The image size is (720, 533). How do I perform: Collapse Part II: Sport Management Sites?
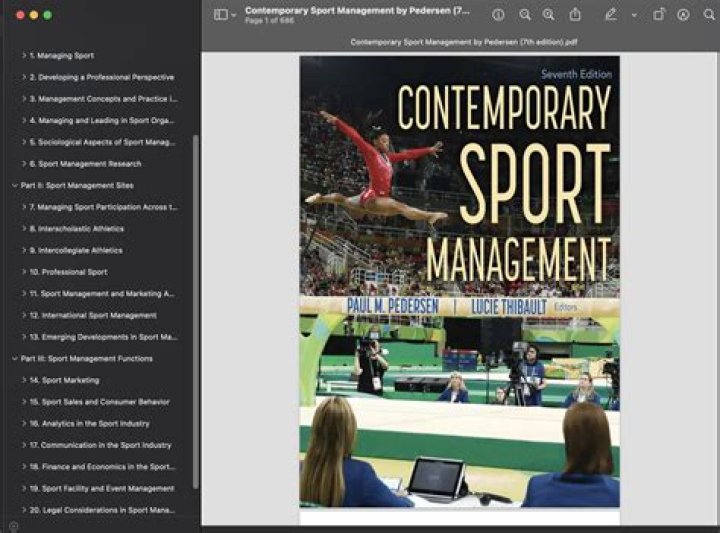[x=15, y=185]
